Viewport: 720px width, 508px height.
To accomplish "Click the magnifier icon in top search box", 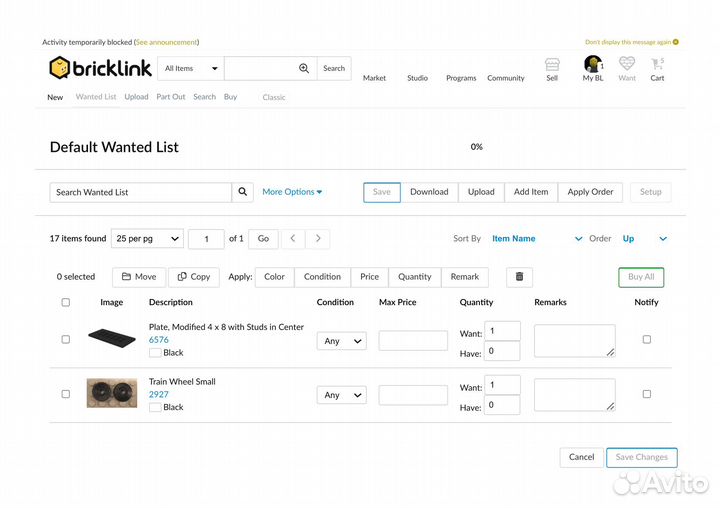I will pos(304,68).
